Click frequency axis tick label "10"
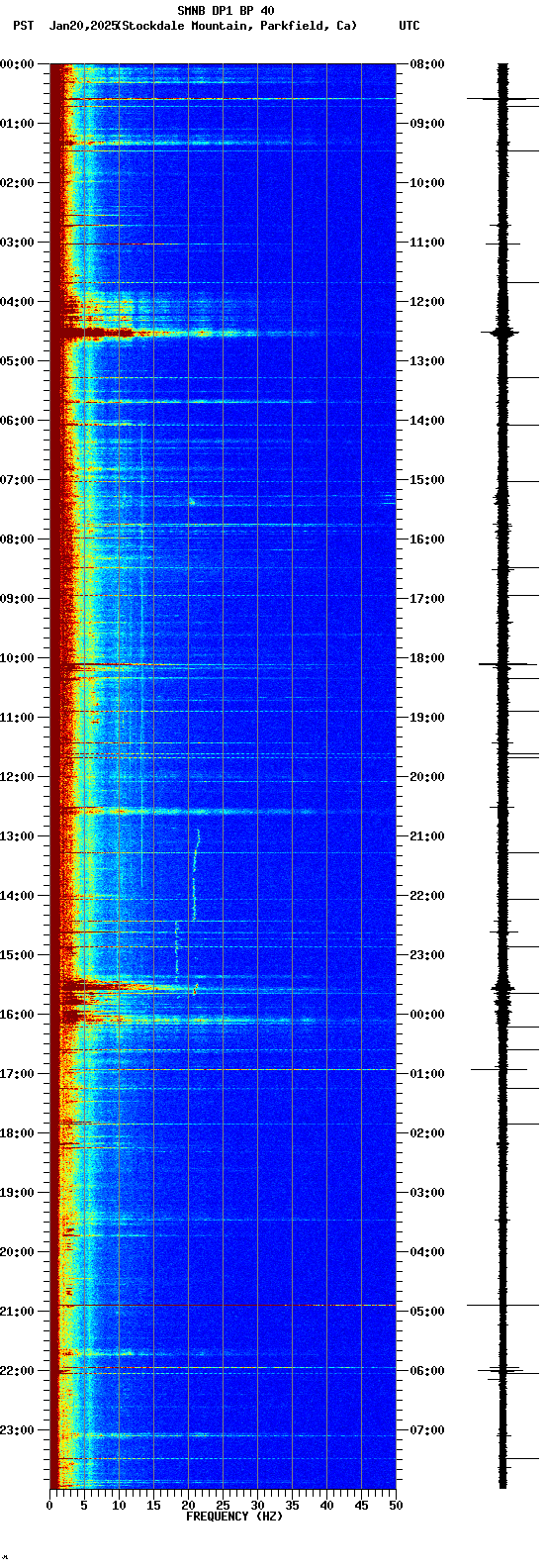 coord(119,1506)
